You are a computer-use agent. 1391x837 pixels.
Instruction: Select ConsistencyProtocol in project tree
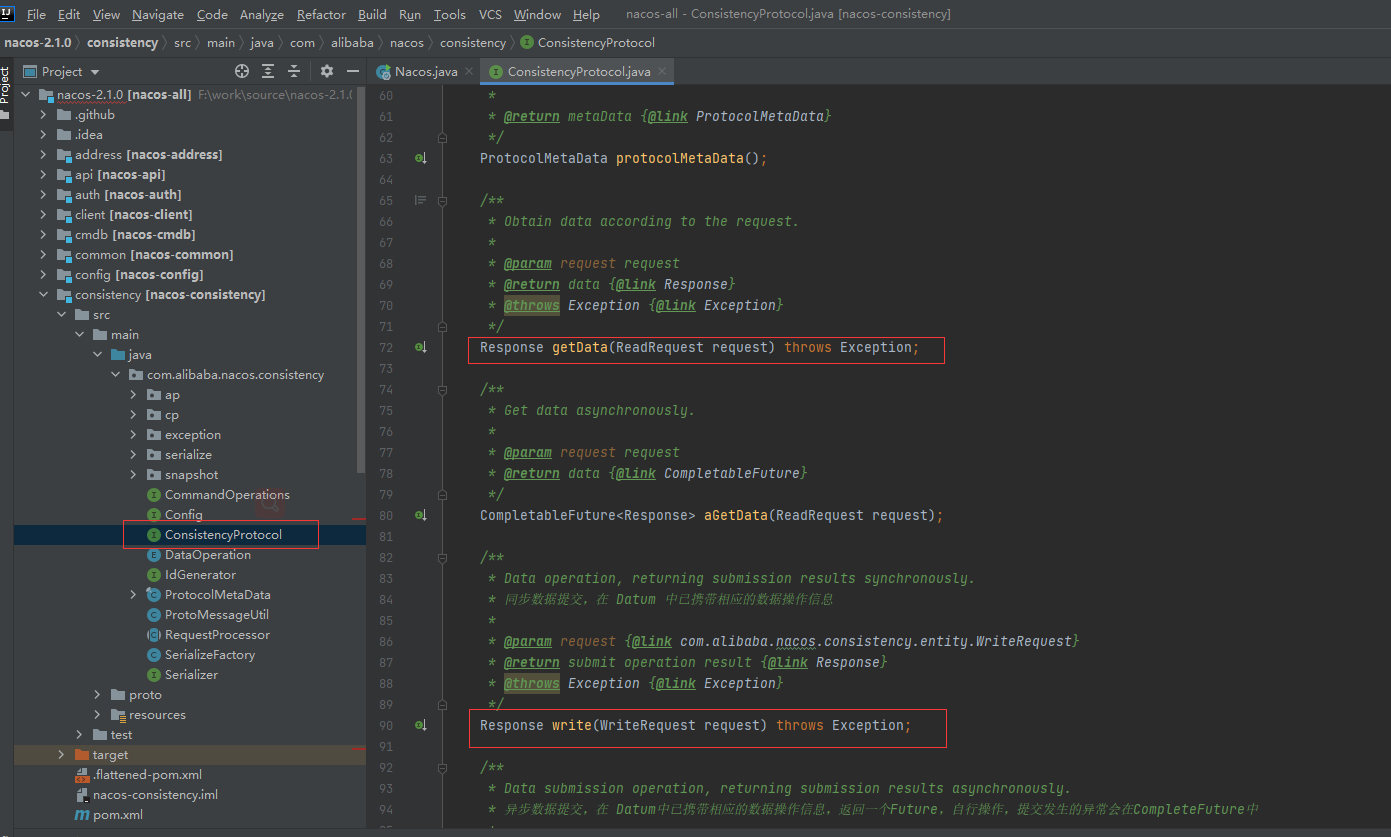tap(223, 535)
